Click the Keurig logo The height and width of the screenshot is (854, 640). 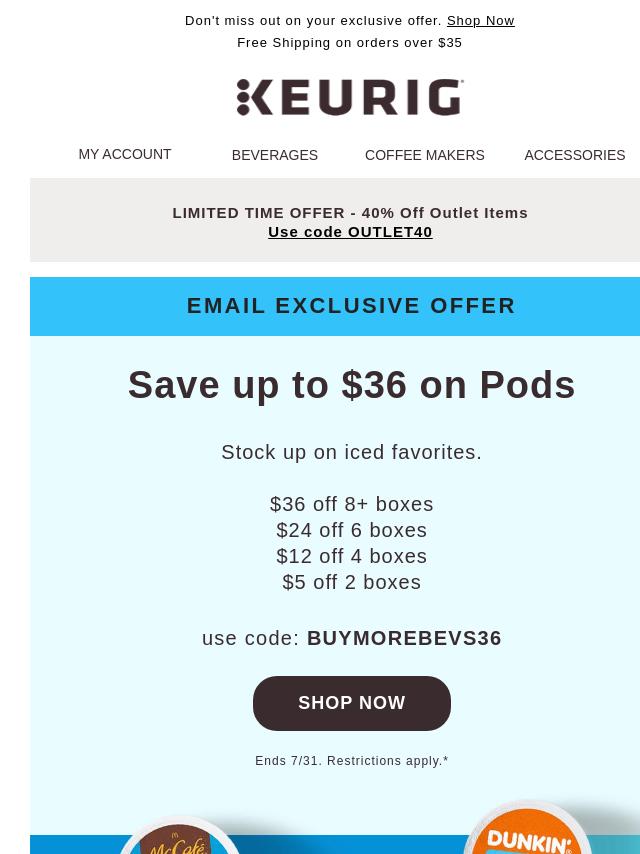click(350, 97)
